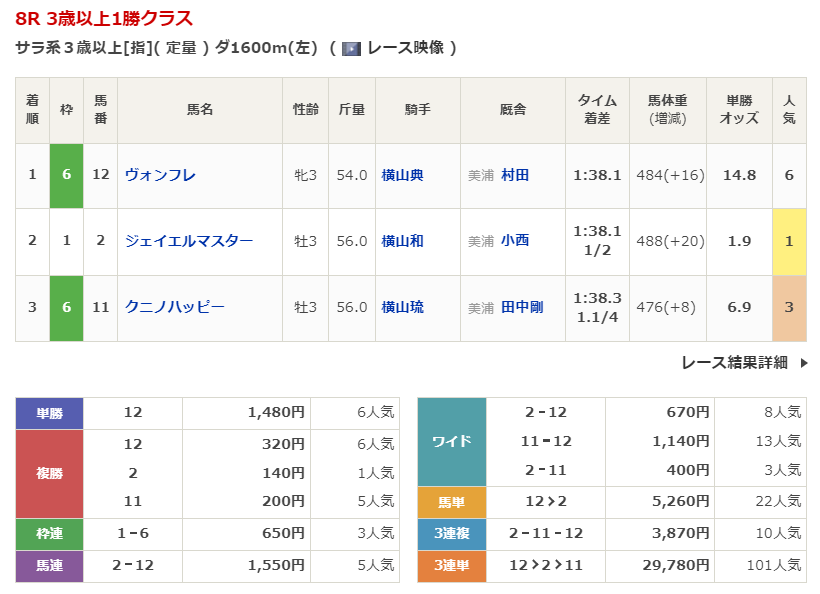Open jockey 横山典 profile
820x594 pixels.
coord(402,175)
